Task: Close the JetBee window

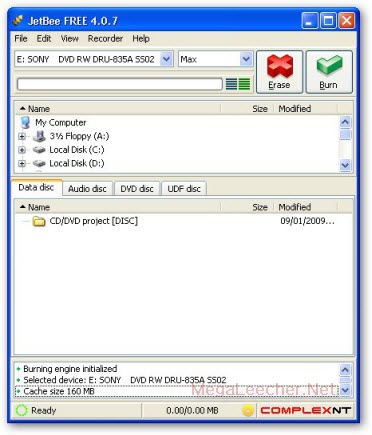Action: (x=346, y=21)
